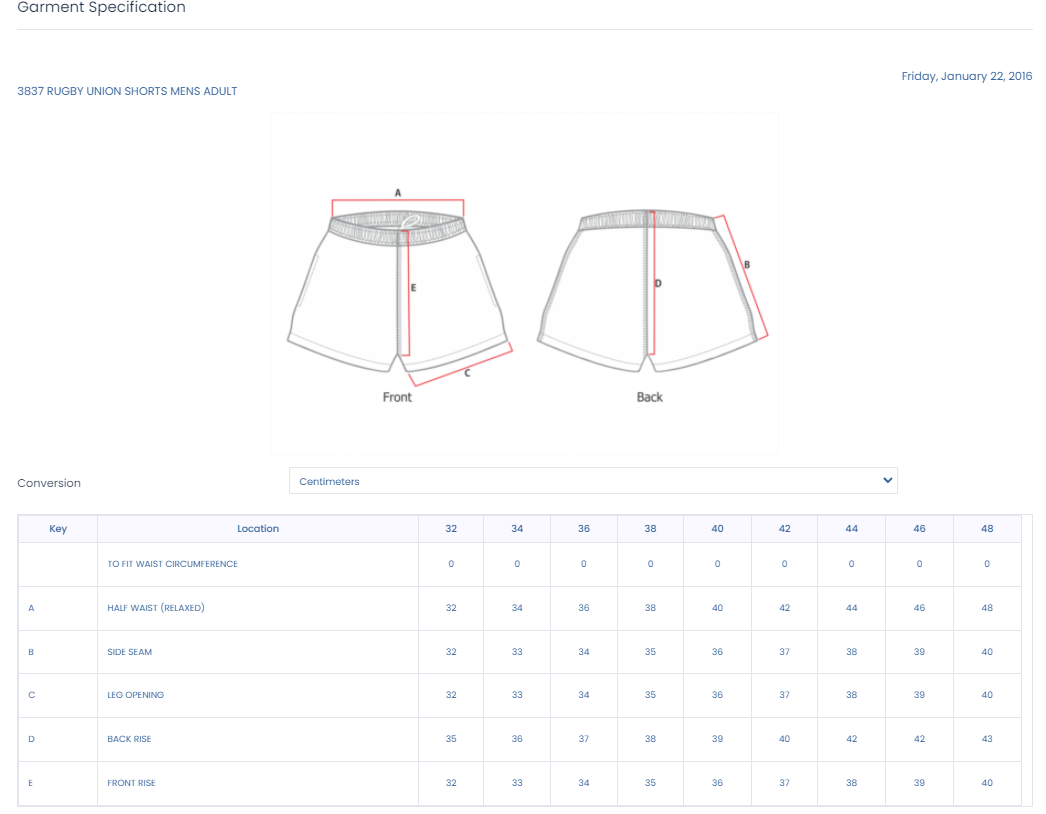Select the Back Rise row label
Image resolution: width=1046 pixels, height=814 pixels.
tap(129, 739)
